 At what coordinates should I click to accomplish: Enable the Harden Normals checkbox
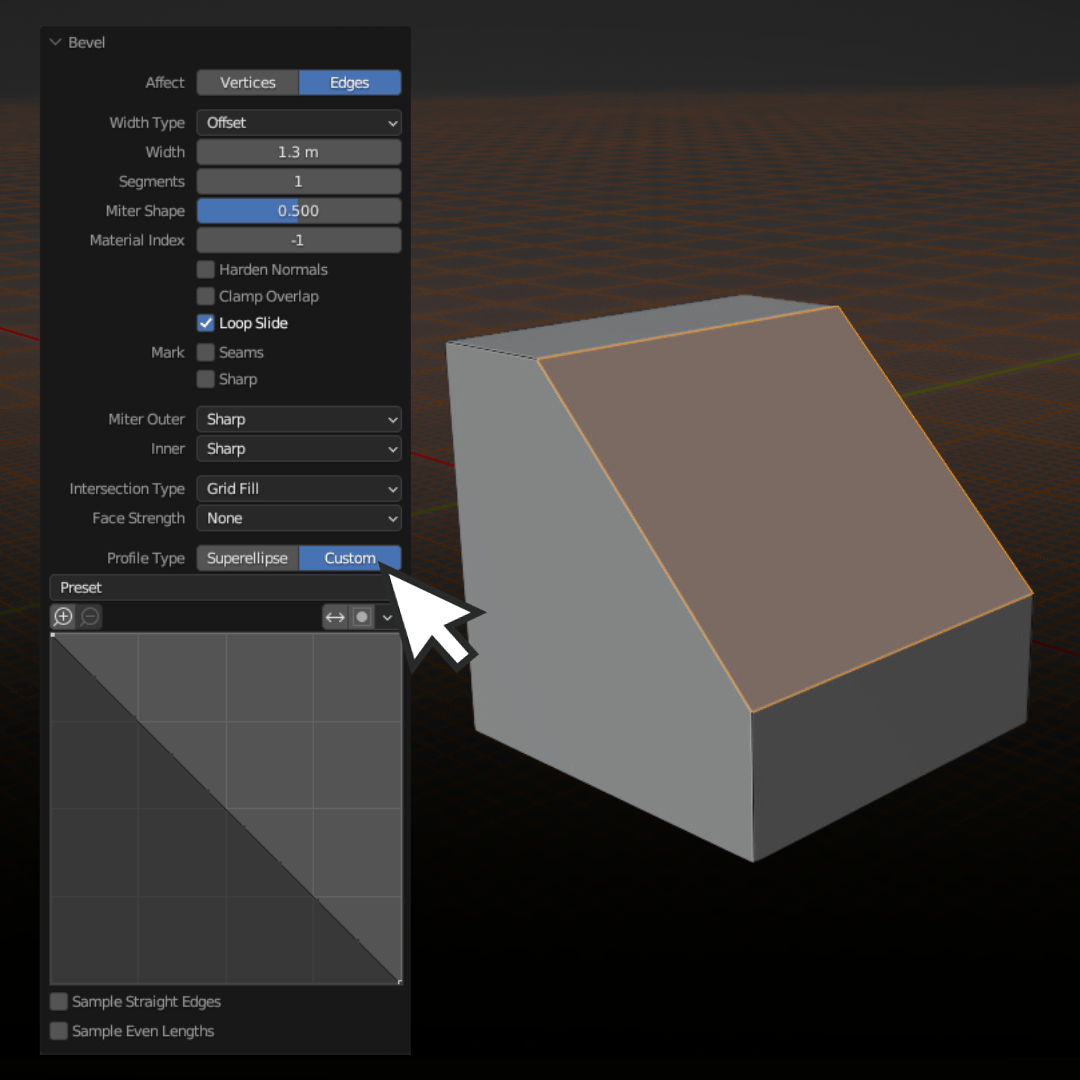click(x=205, y=269)
